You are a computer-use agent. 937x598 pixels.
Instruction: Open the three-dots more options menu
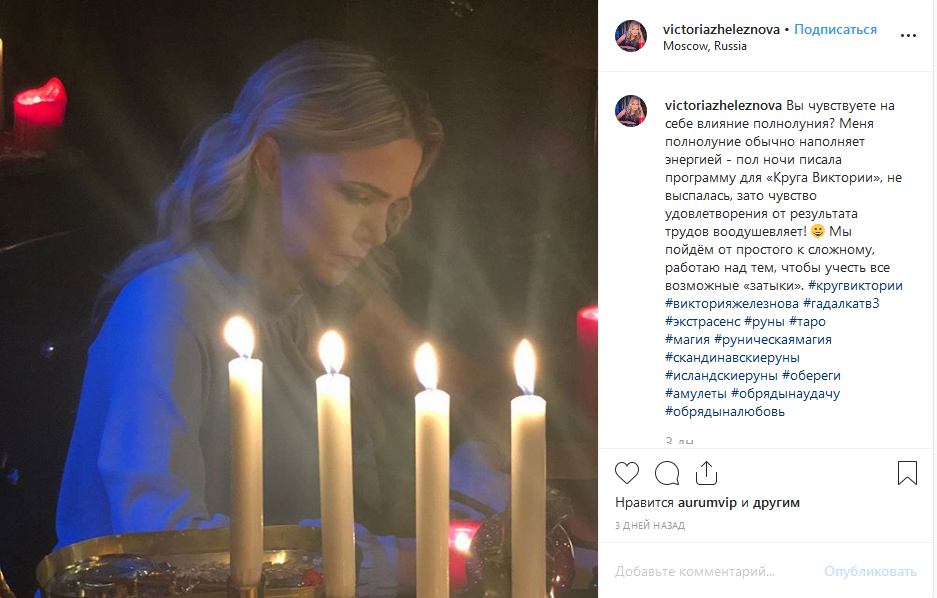(908, 36)
